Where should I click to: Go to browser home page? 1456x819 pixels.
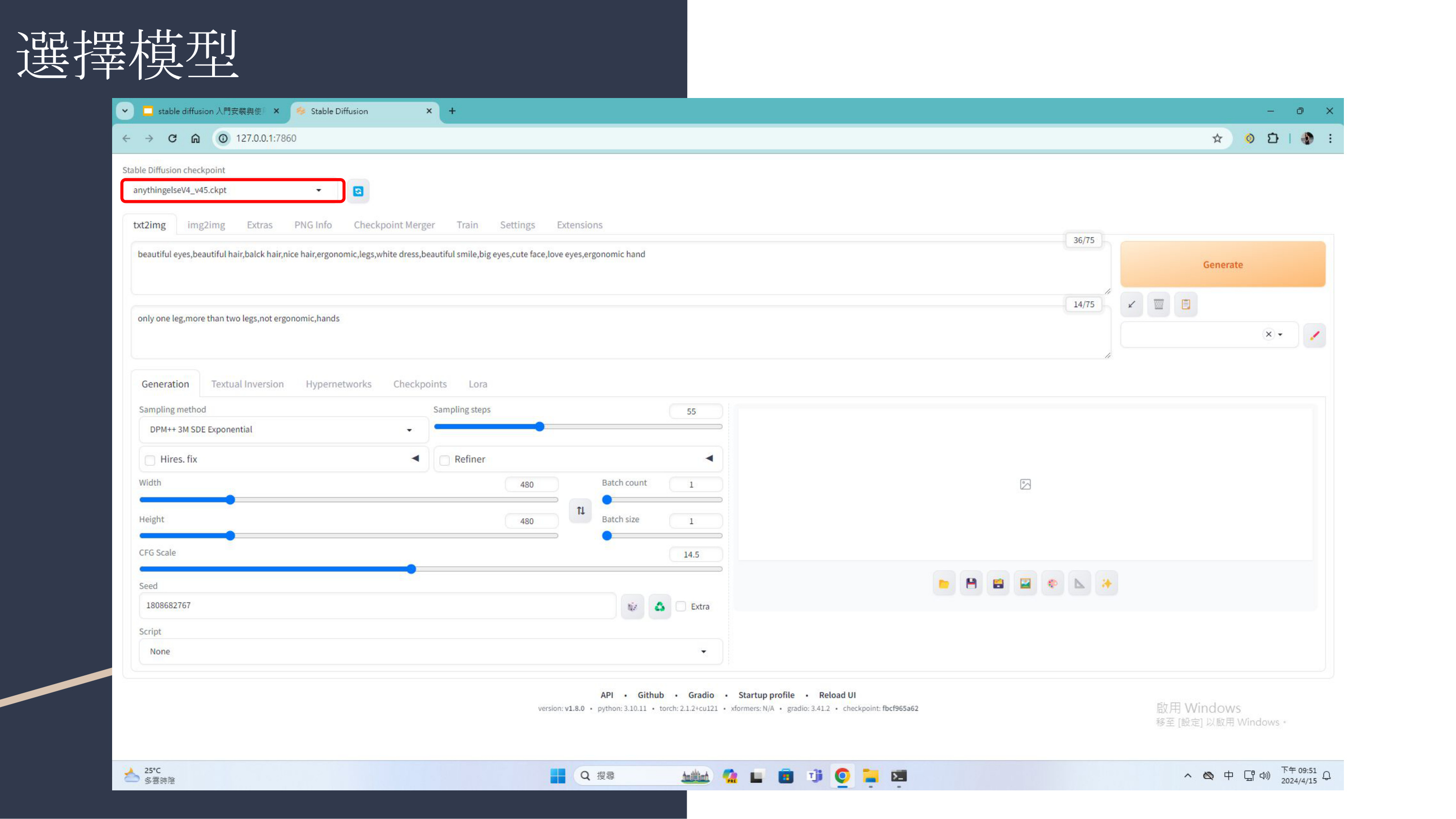click(x=195, y=138)
